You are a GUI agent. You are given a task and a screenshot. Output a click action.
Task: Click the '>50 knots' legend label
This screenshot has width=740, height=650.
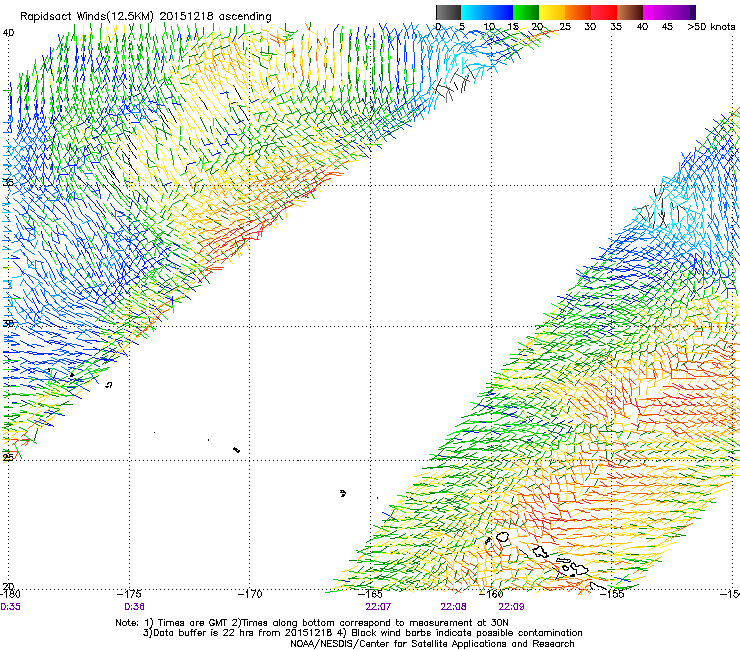tap(711, 27)
